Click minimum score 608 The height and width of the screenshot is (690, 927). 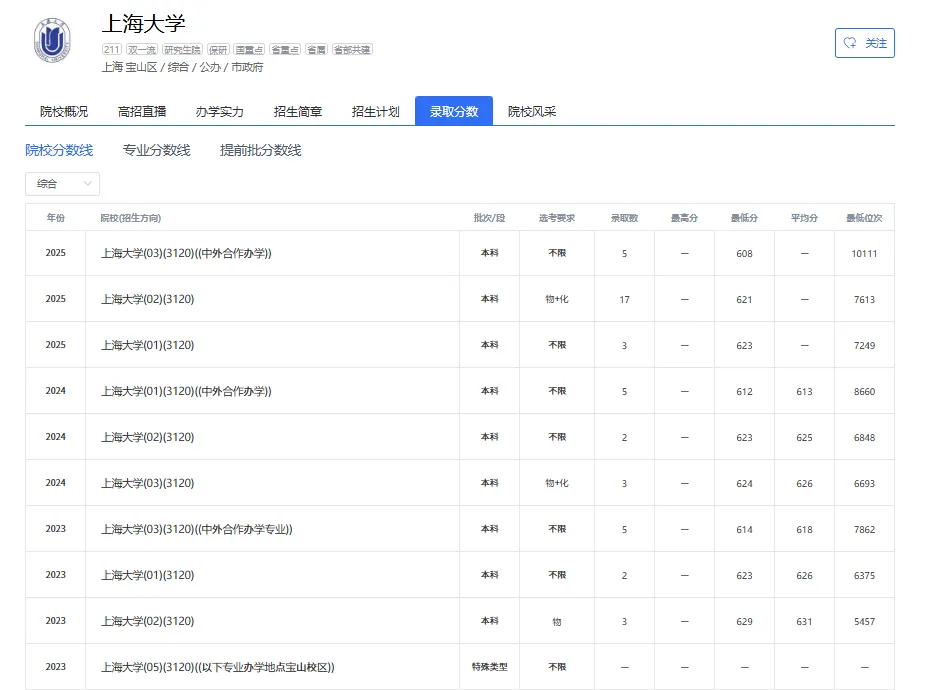(x=744, y=253)
